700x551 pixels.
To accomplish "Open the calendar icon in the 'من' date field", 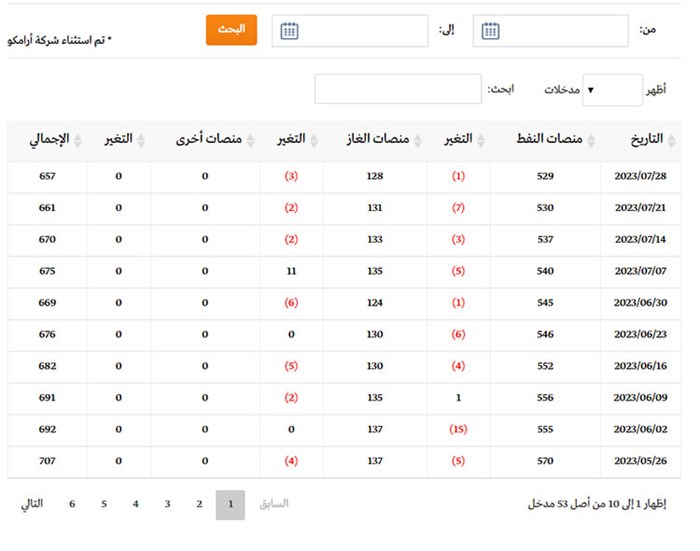I will coord(490,31).
